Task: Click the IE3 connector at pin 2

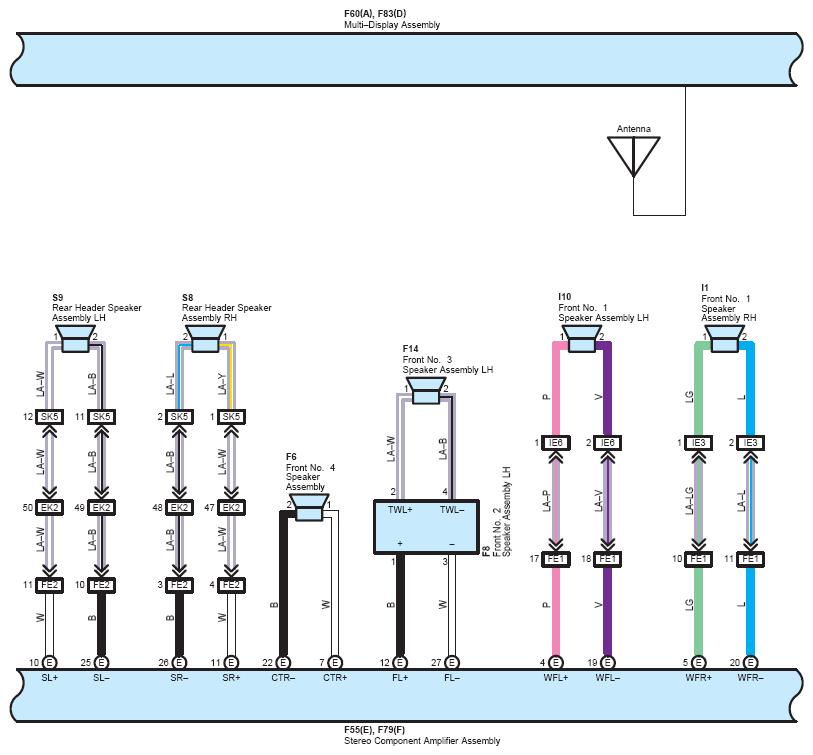Action: [750, 443]
